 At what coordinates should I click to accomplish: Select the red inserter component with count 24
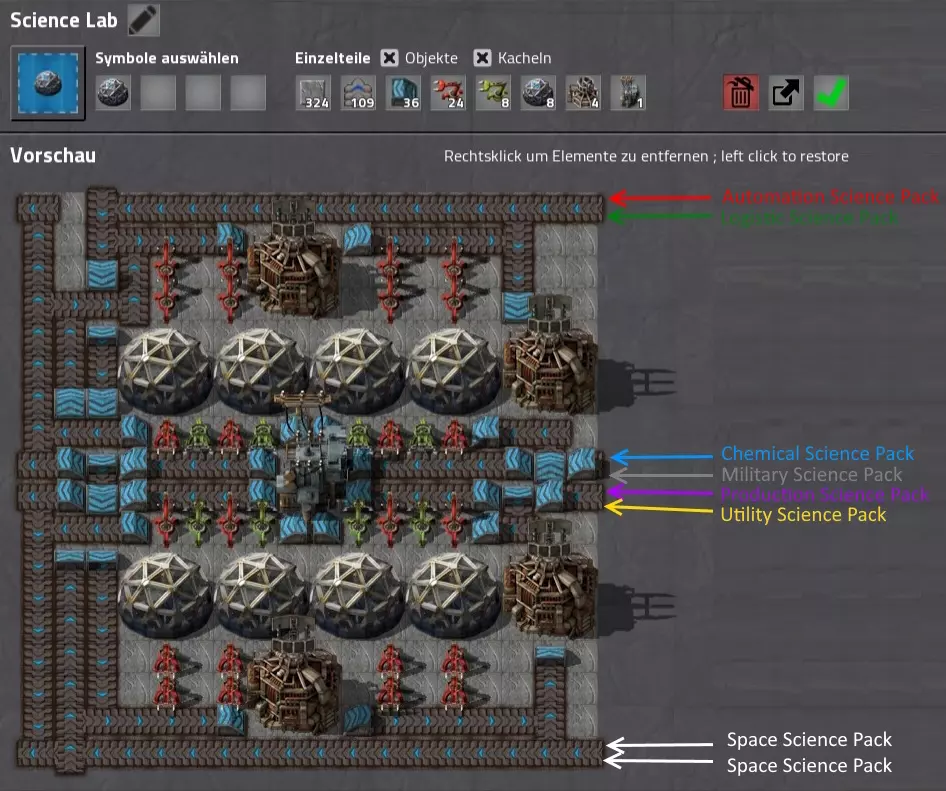click(448, 92)
